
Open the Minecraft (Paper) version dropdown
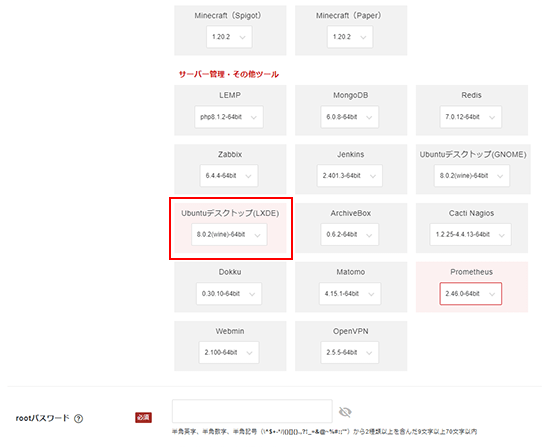[x=350, y=37]
